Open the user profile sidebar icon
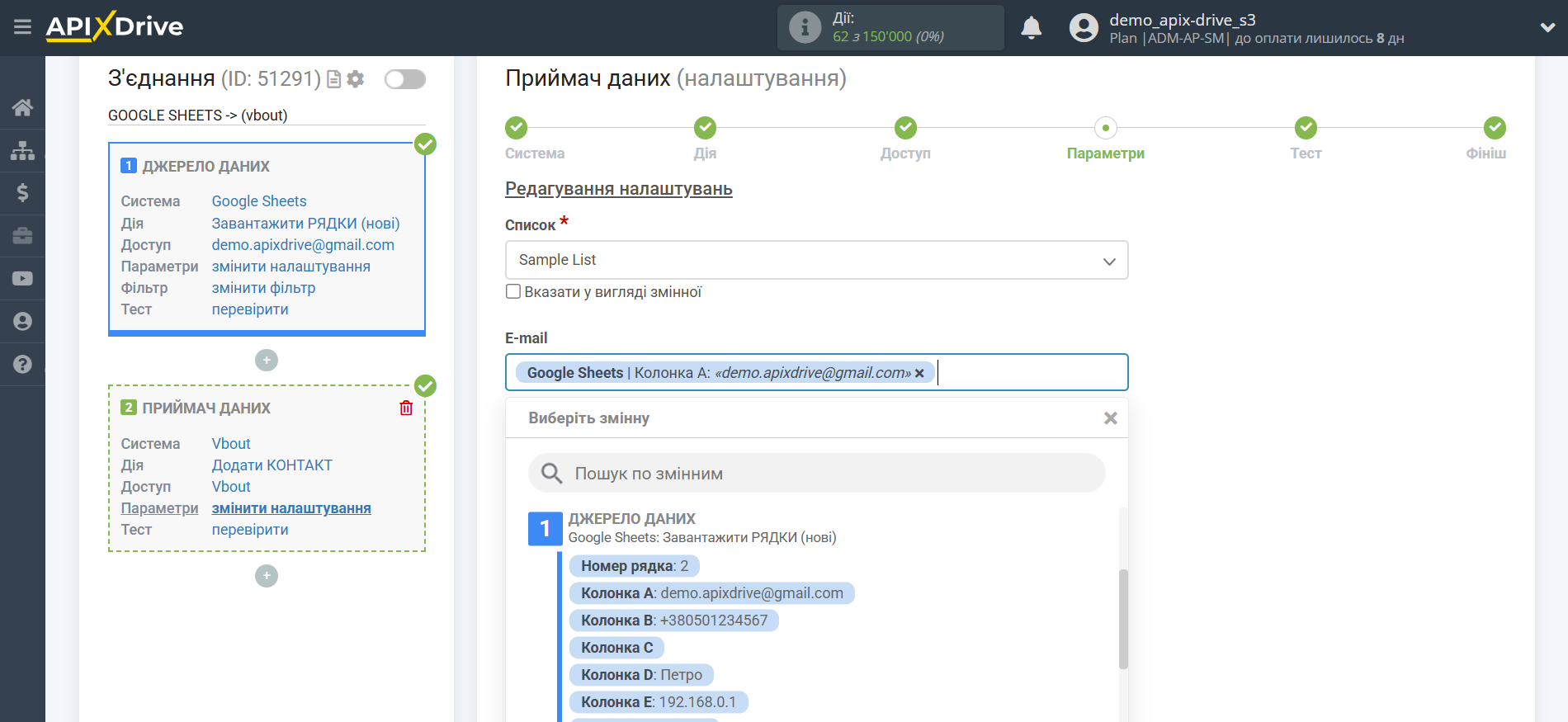This screenshot has height=722, width=1568. click(x=22, y=321)
